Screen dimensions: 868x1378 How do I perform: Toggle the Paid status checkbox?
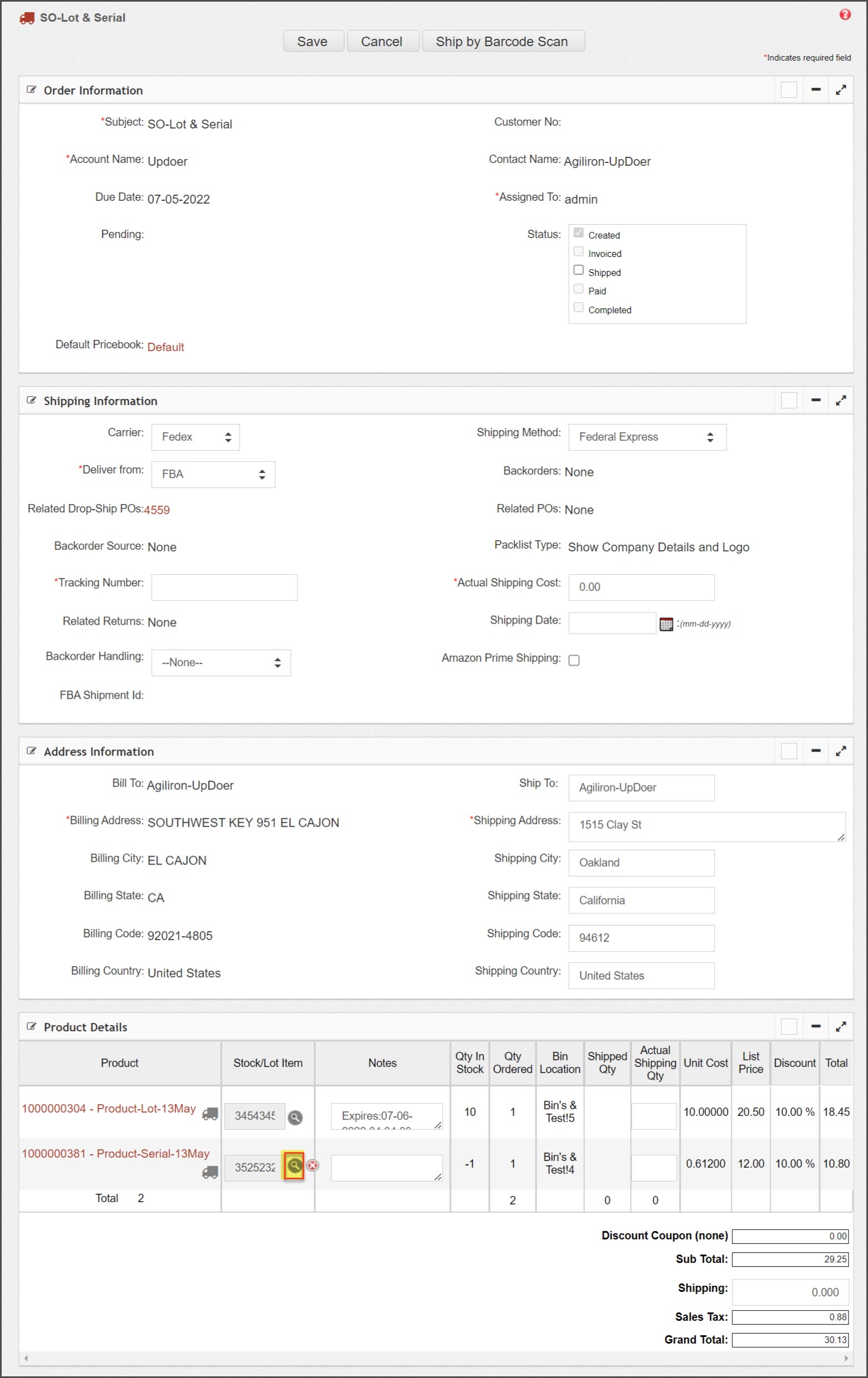pyautogui.click(x=578, y=288)
